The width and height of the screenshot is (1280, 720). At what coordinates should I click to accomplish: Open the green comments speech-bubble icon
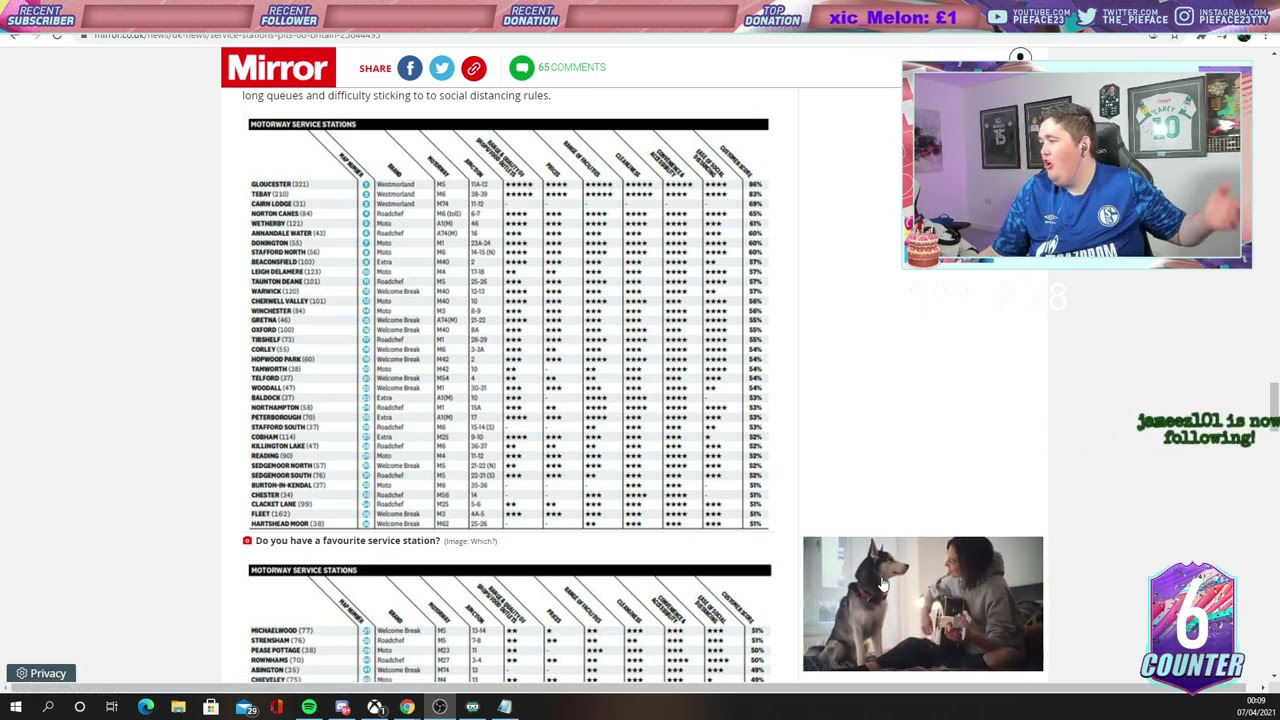coord(521,67)
